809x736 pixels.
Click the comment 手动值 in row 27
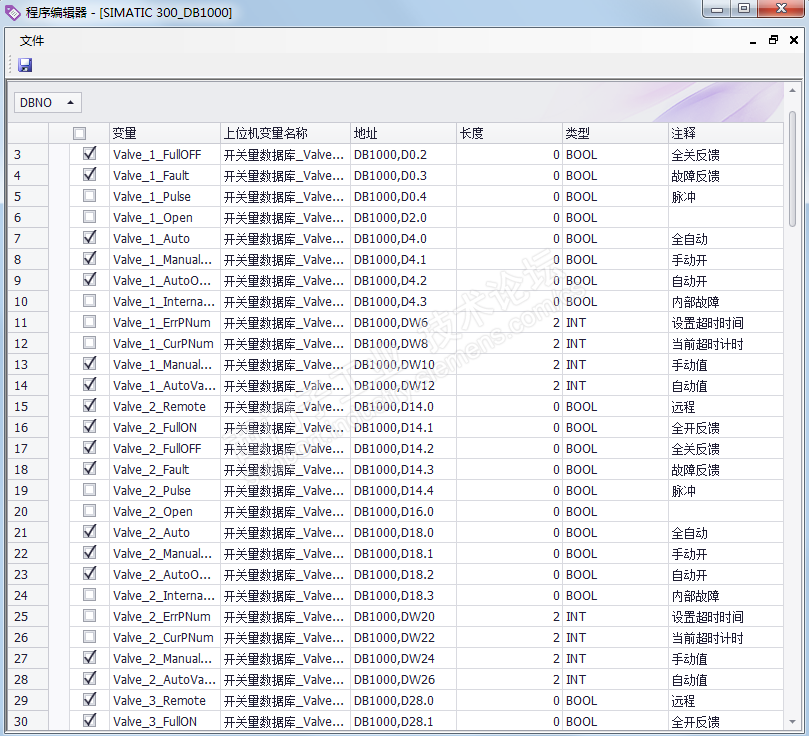coord(725,659)
